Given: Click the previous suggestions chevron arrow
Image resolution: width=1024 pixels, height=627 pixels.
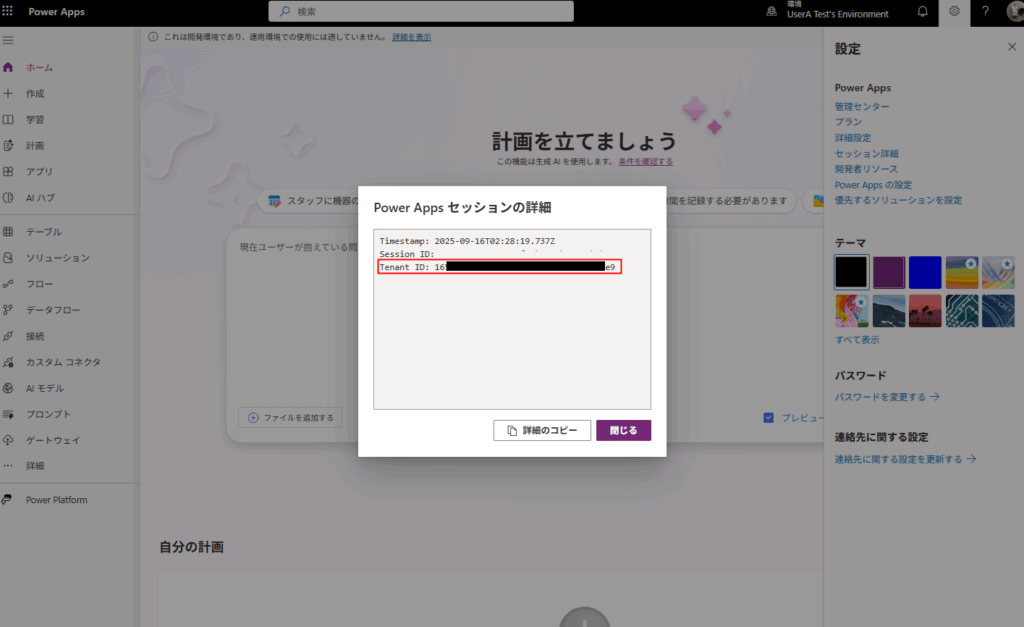Looking at the screenshot, I should 237,201.
